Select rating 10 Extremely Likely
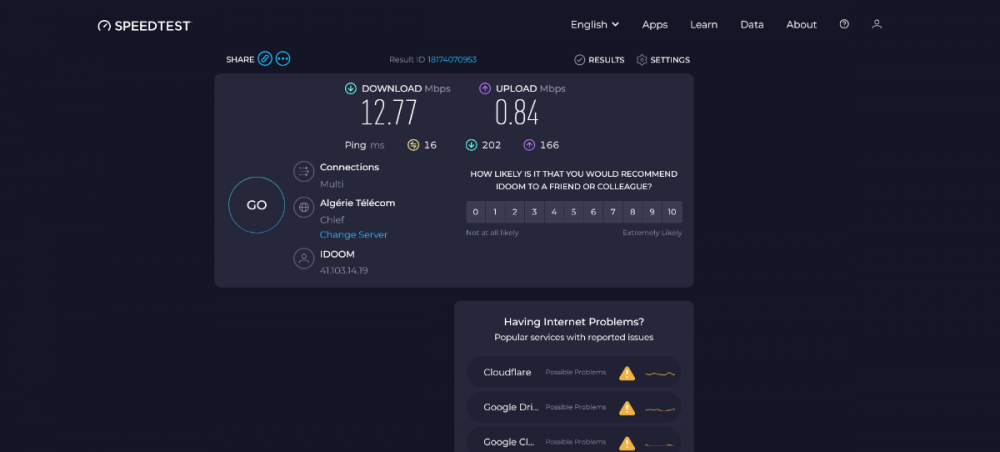The width and height of the screenshot is (1000, 452). (672, 212)
